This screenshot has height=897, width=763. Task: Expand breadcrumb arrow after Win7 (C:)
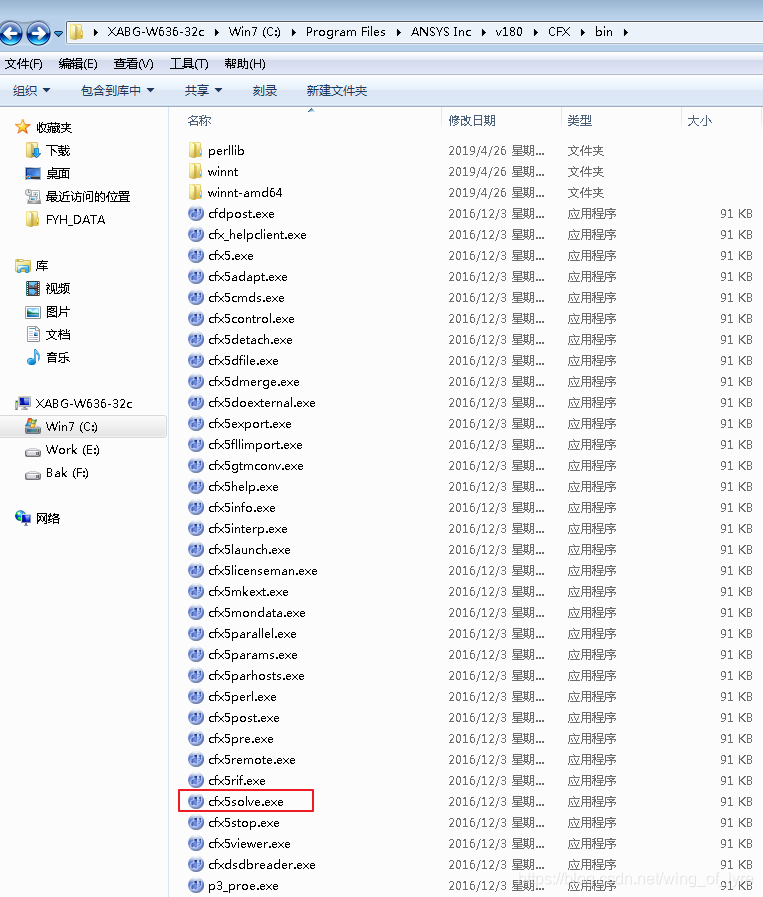point(294,33)
